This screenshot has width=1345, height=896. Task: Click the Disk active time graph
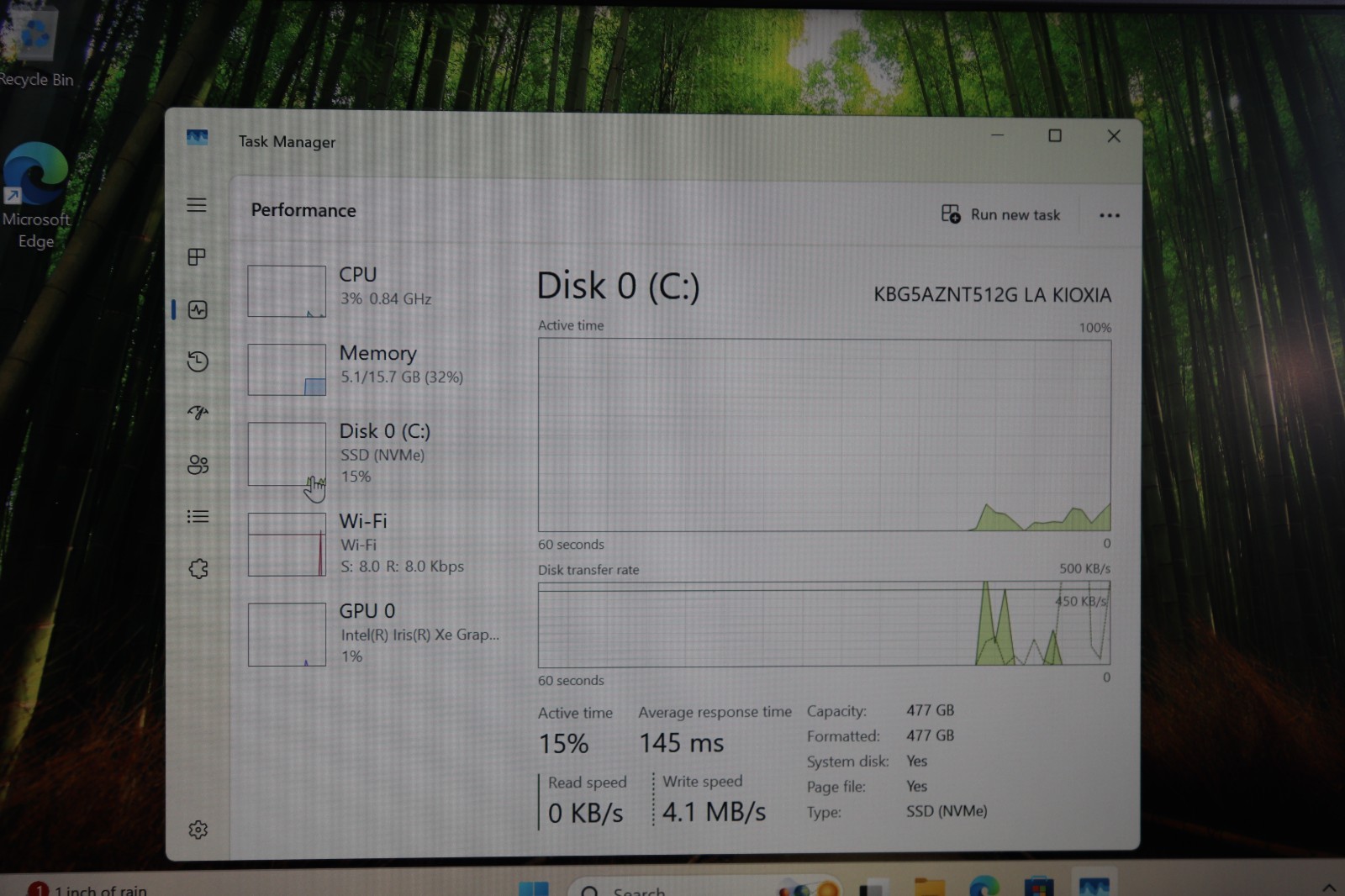pyautogui.click(x=825, y=435)
